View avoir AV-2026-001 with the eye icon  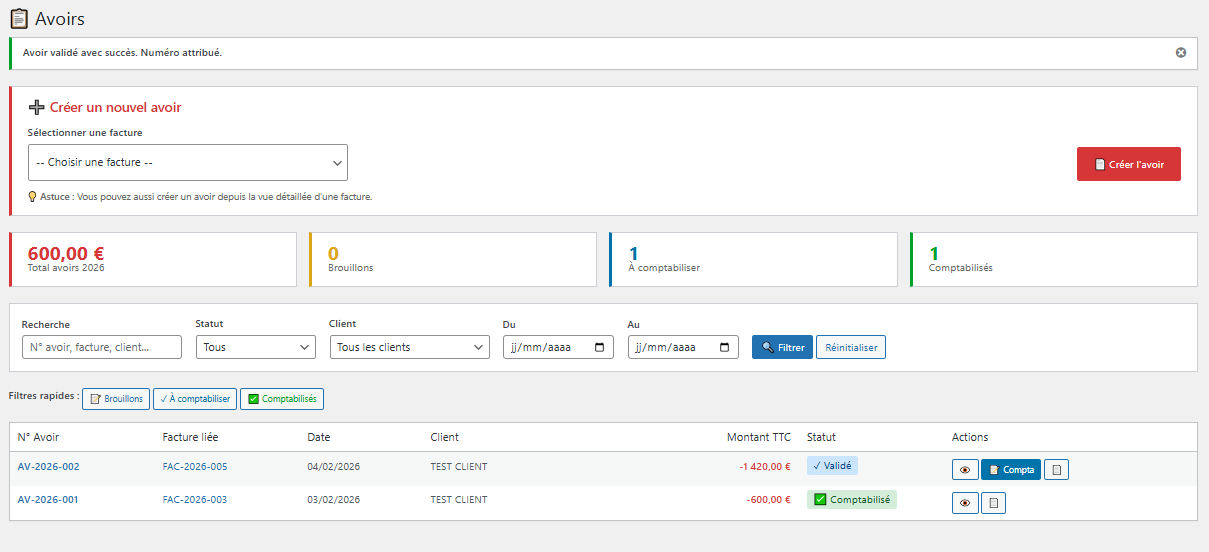pyautogui.click(x=965, y=503)
